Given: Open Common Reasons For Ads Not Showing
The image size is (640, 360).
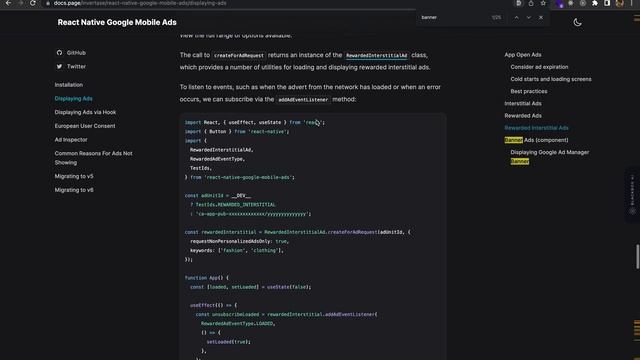Looking at the screenshot, I should (x=93, y=158).
